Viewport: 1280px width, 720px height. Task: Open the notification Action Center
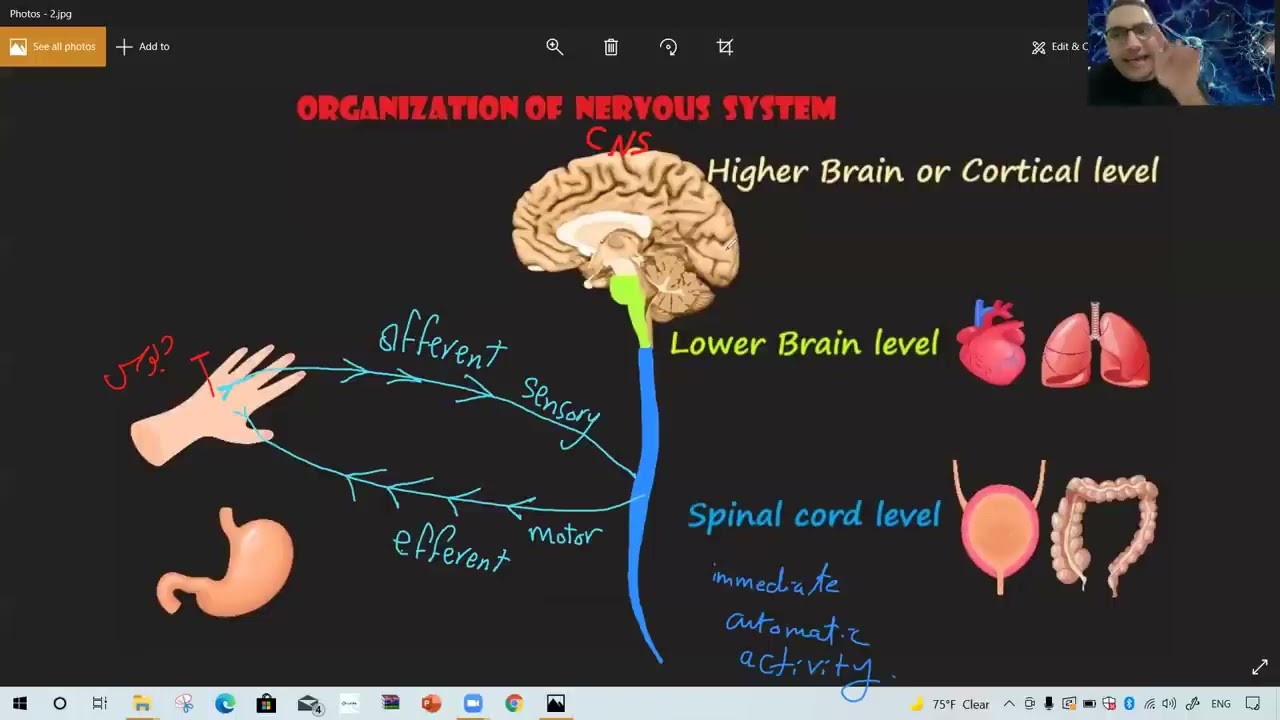[1253, 704]
